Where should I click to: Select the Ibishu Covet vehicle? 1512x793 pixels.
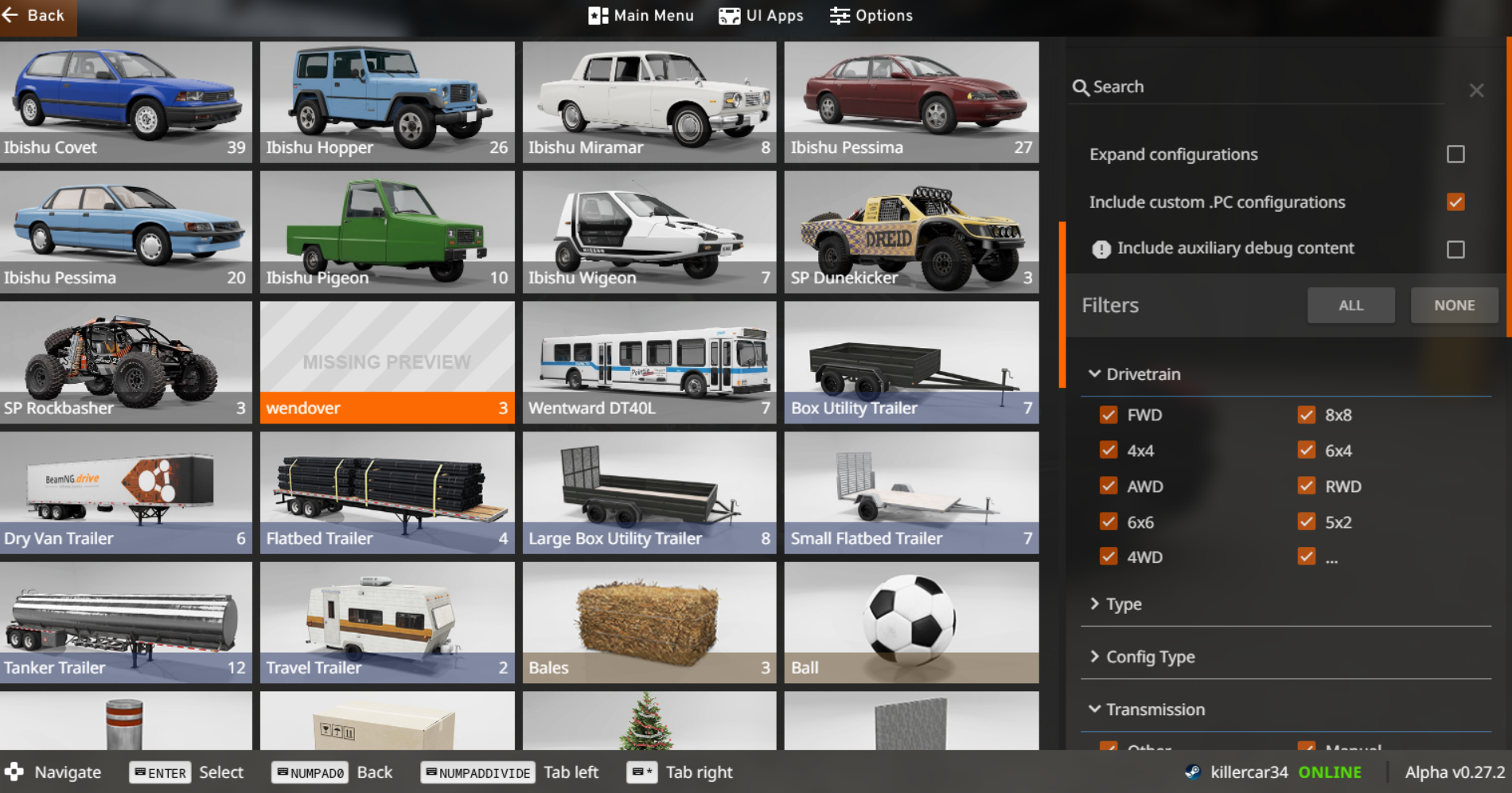pos(126,102)
